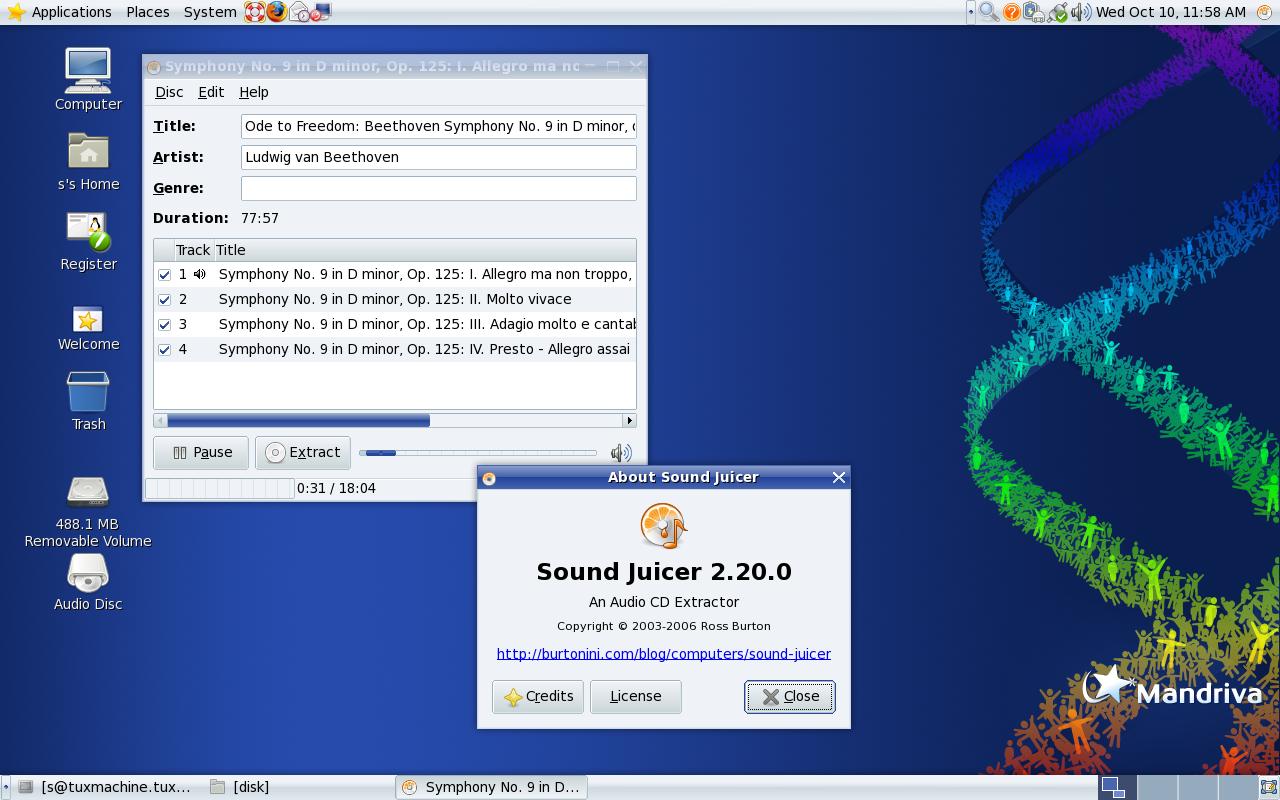Open the Places menu

[x=148, y=12]
